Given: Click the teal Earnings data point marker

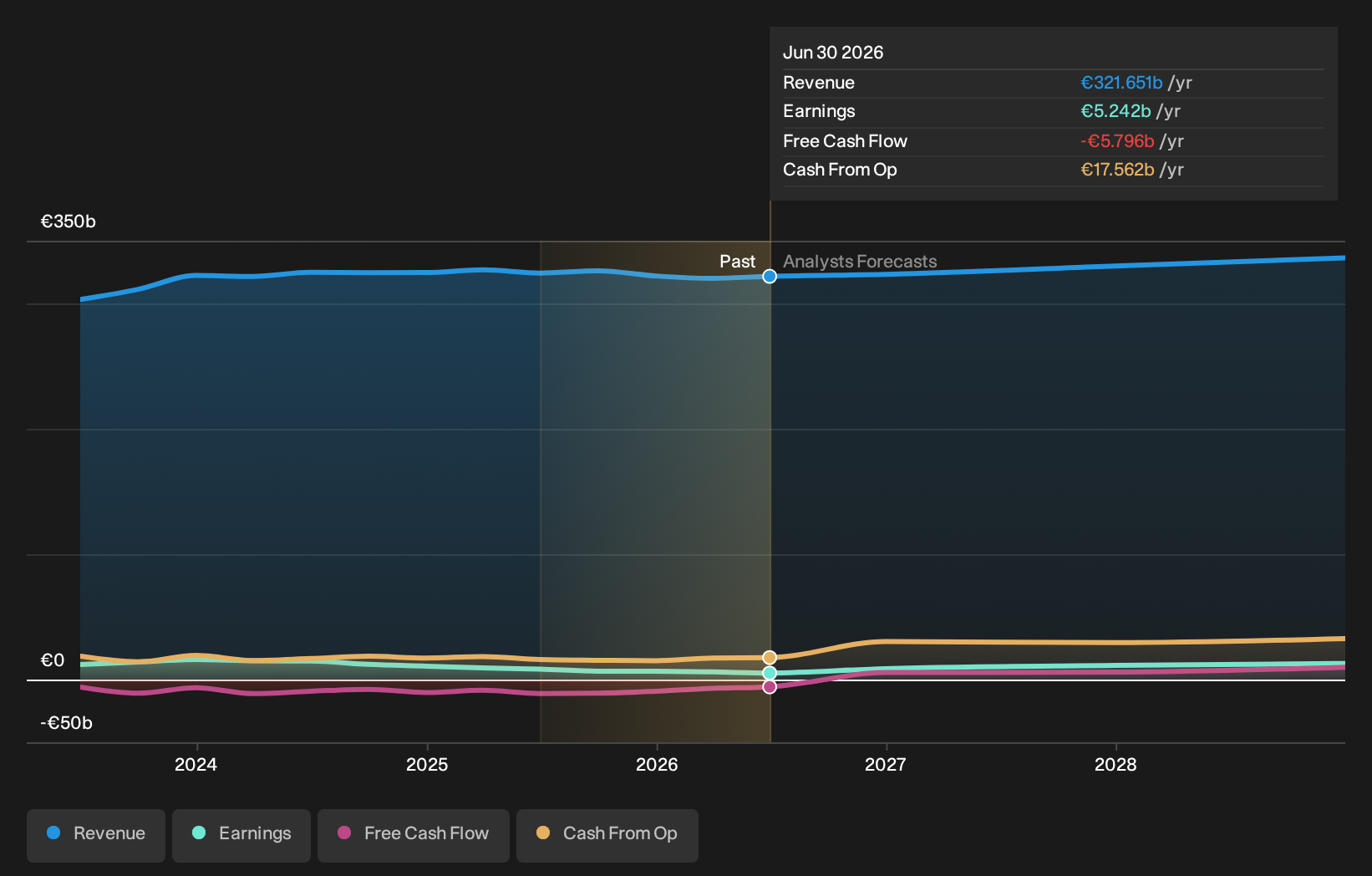Looking at the screenshot, I should (770, 673).
